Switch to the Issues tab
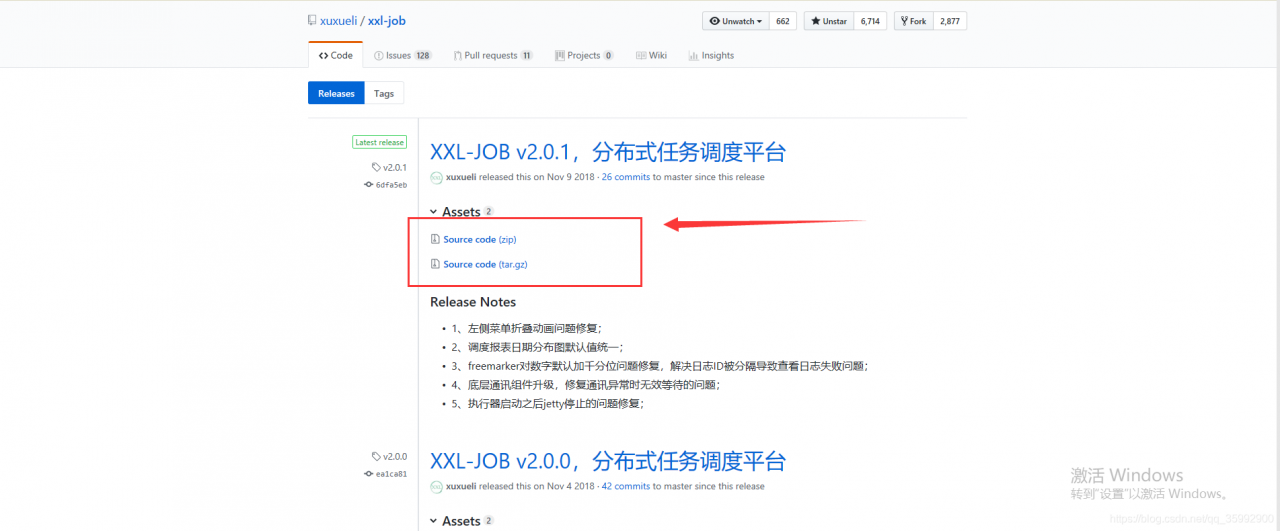The width and height of the screenshot is (1280, 531). pyautogui.click(x=403, y=56)
